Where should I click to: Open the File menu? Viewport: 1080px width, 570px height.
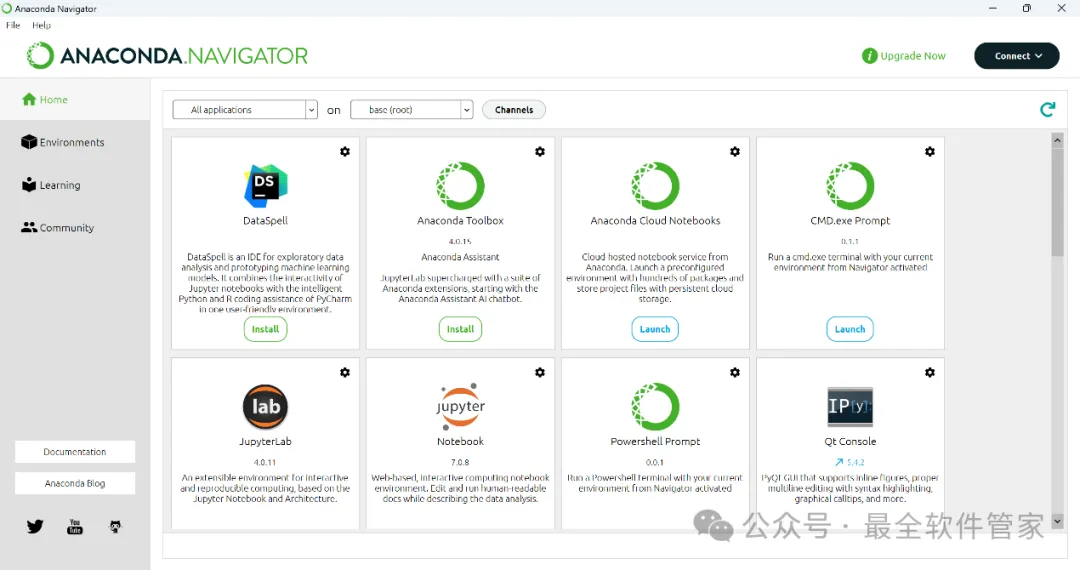13,25
